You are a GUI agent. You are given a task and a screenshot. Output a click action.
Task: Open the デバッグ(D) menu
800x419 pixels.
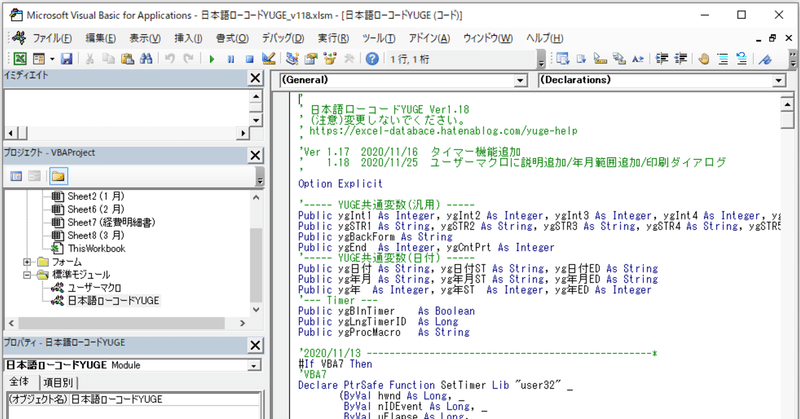click(x=283, y=38)
